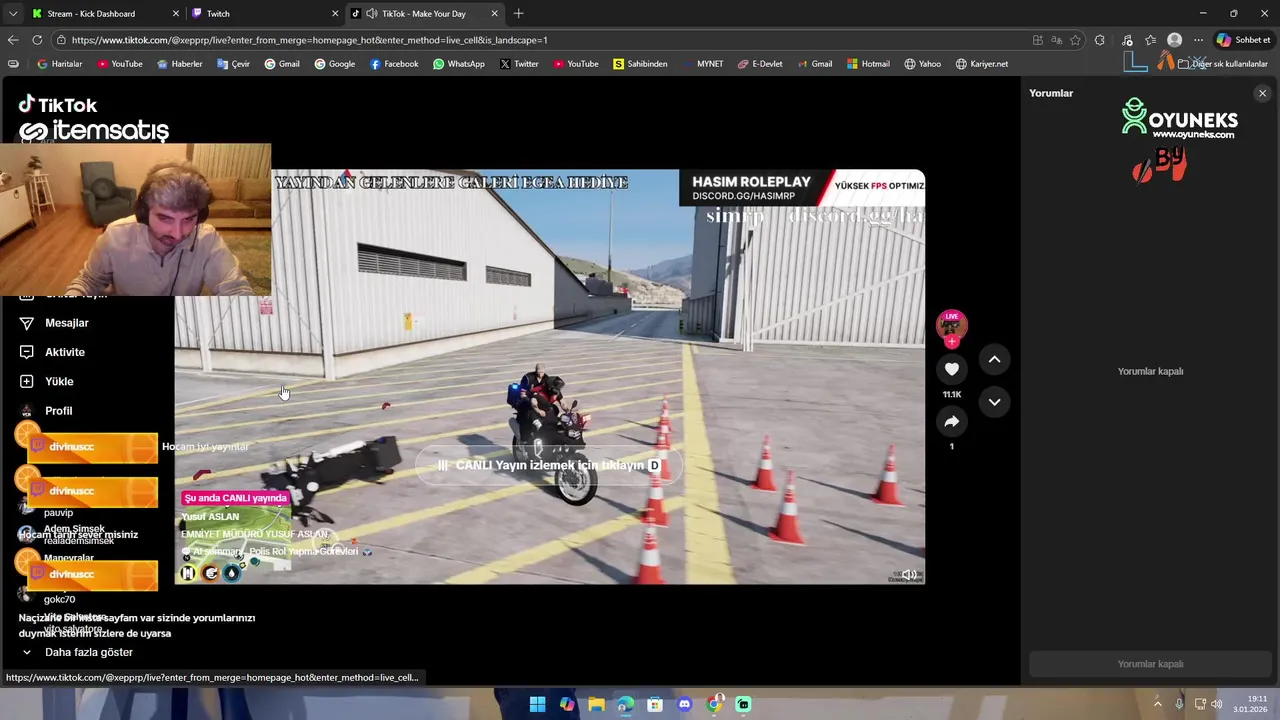The width and height of the screenshot is (1280, 720).
Task: Open Yükle in TikTok sidebar
Action: [x=59, y=381]
